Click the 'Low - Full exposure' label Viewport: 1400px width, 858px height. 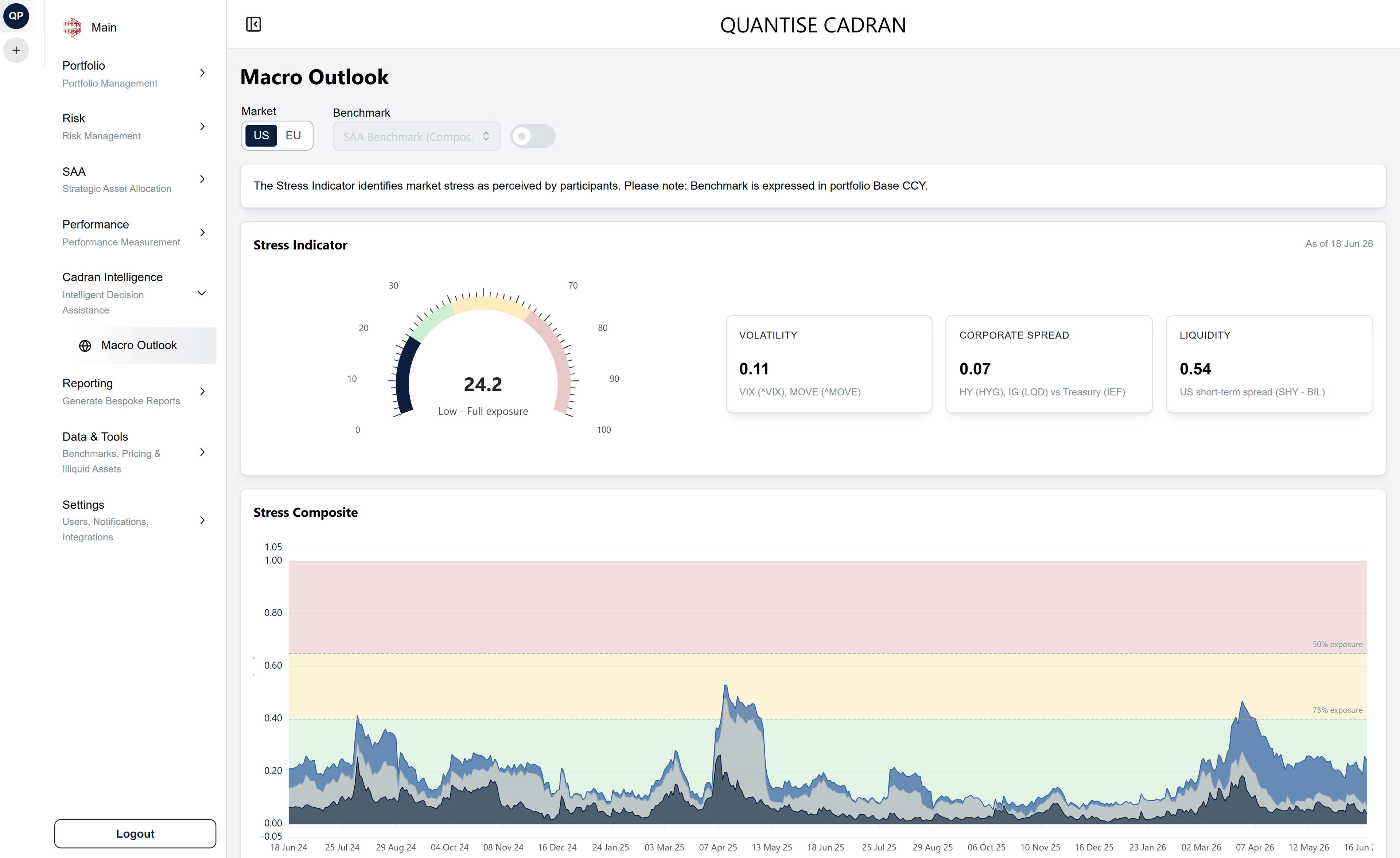pos(483,411)
